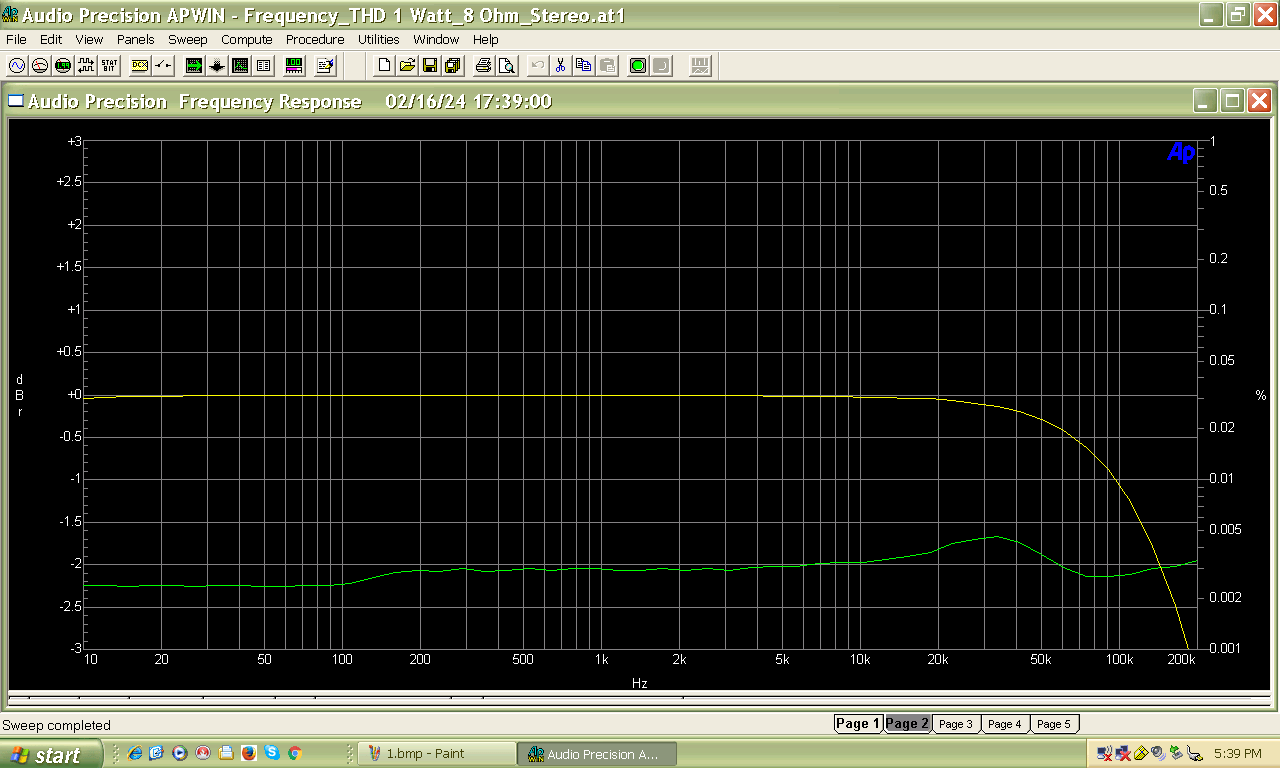1280x768 pixels.
Task: Open the Sweep panel icon
Action: [x=194, y=66]
